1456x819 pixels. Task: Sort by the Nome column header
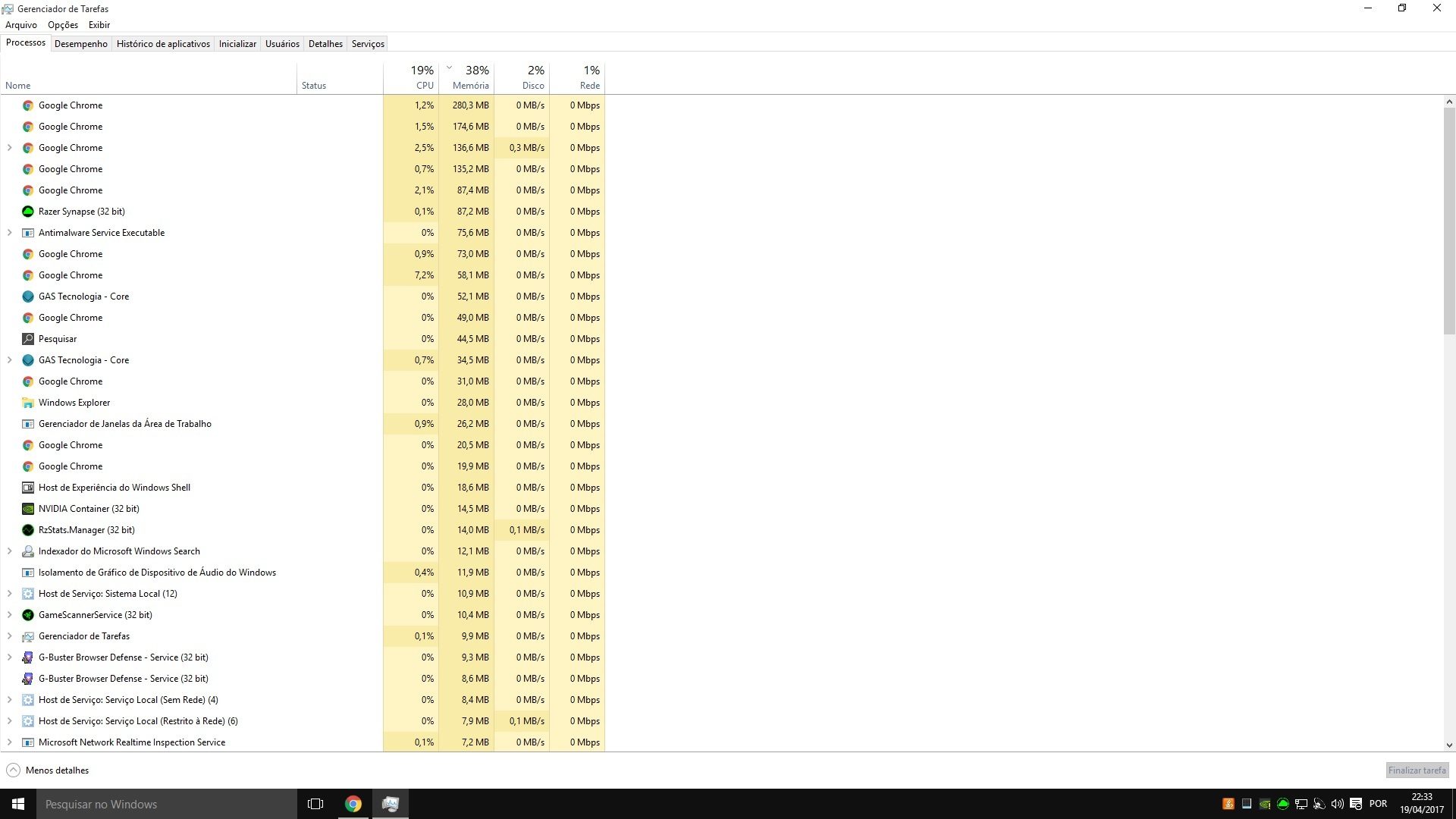tap(149, 77)
